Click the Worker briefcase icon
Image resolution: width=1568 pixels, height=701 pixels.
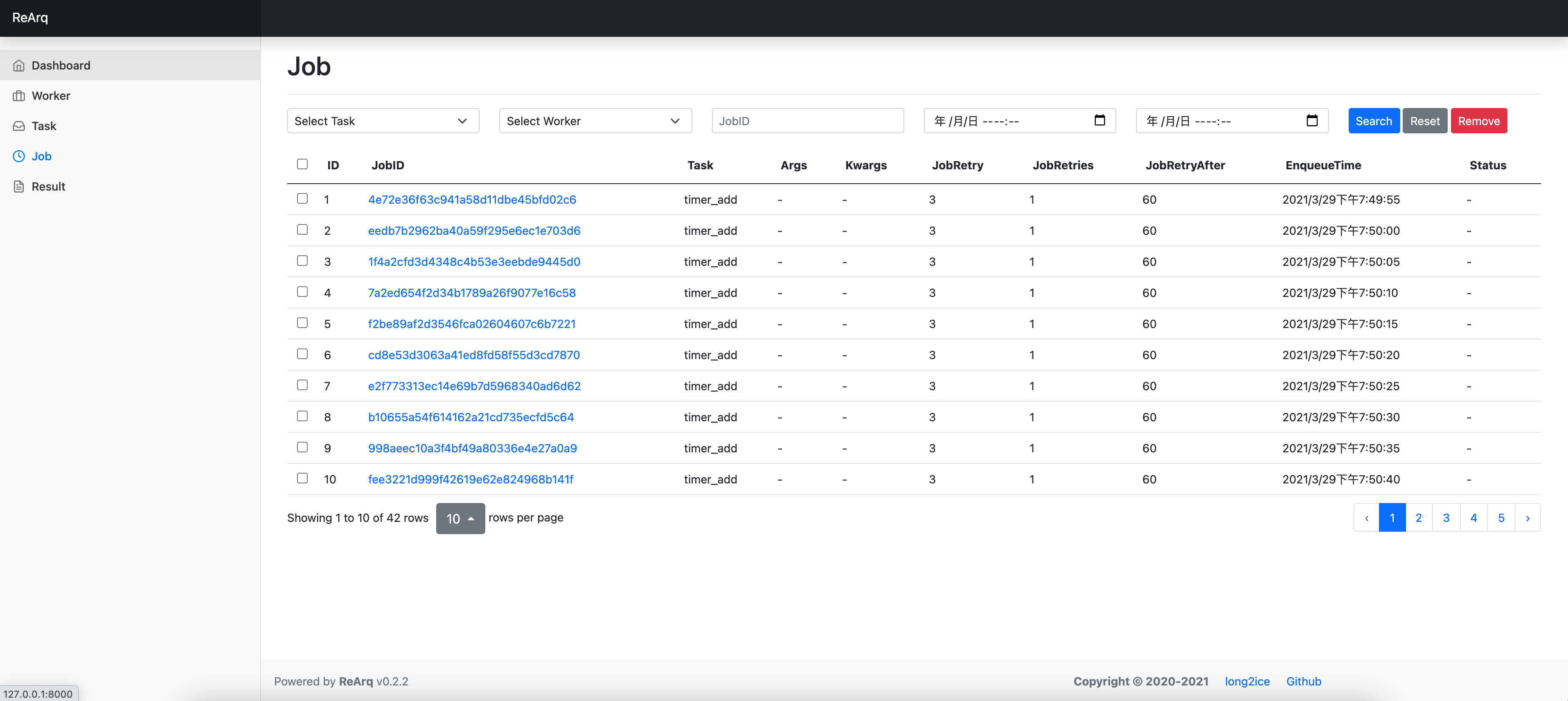point(19,96)
